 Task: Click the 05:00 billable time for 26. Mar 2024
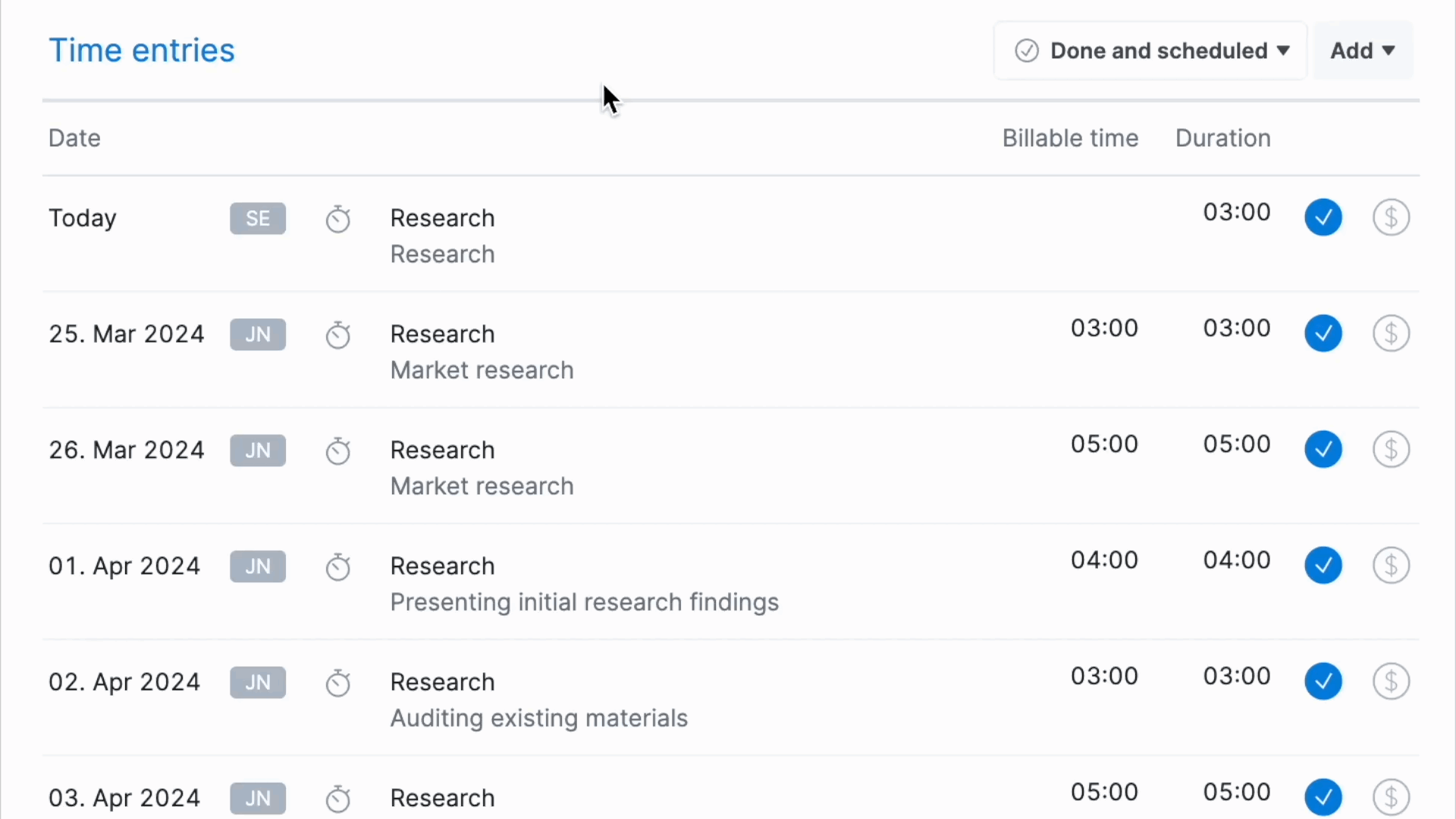point(1104,444)
